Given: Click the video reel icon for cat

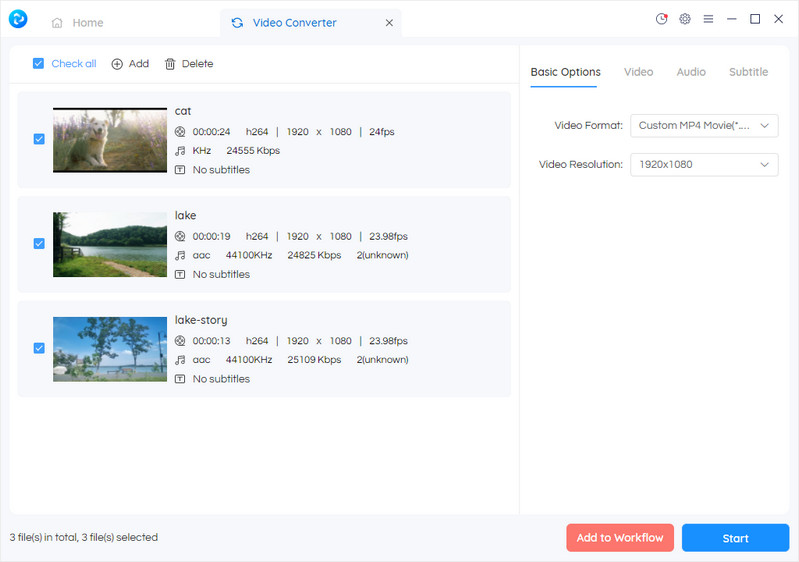Looking at the screenshot, I should (180, 132).
